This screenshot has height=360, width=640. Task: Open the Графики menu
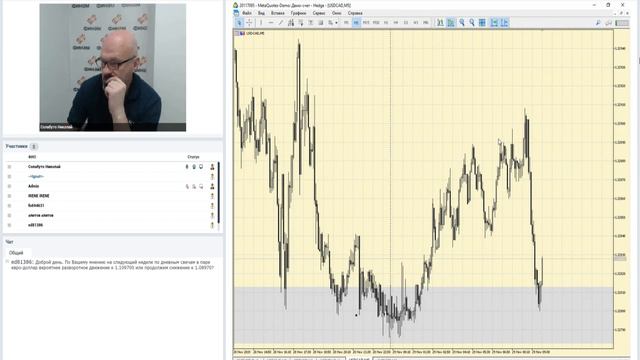[298, 13]
